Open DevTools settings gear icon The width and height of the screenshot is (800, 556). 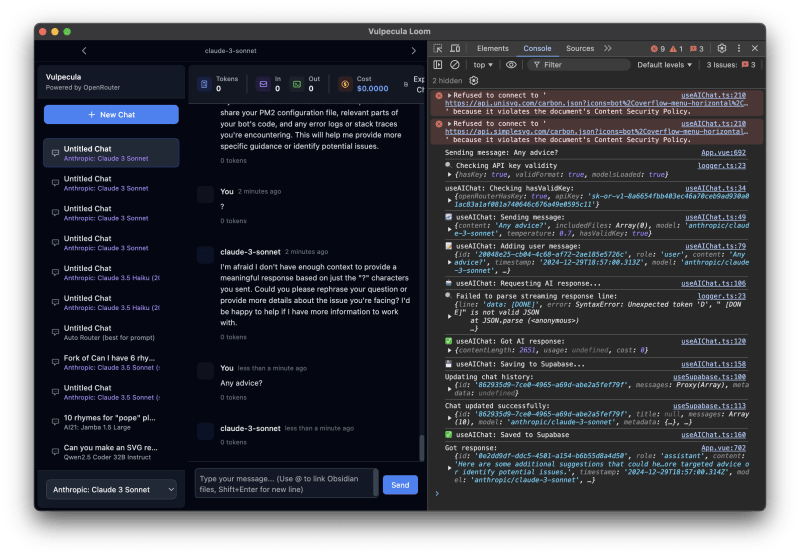coord(721,48)
